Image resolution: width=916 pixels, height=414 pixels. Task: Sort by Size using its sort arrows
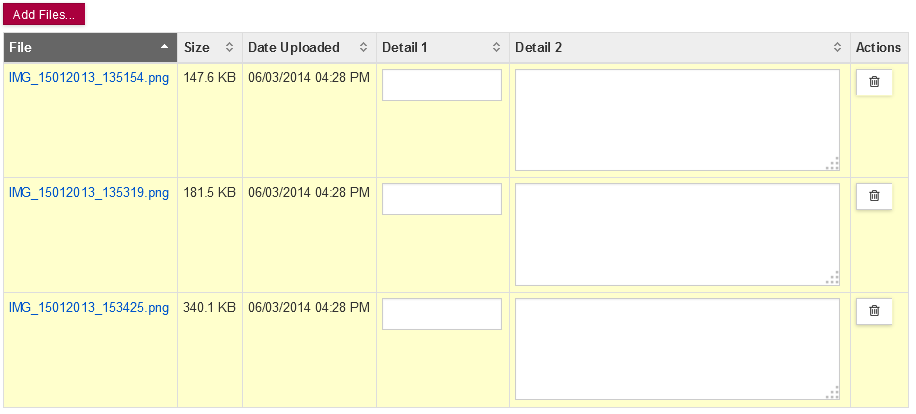click(230, 48)
